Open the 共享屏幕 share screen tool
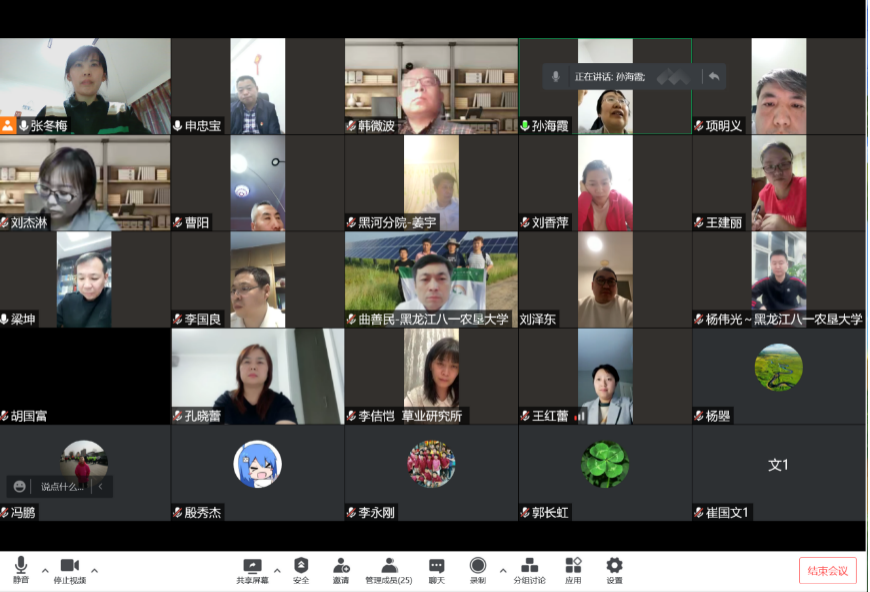 click(252, 569)
